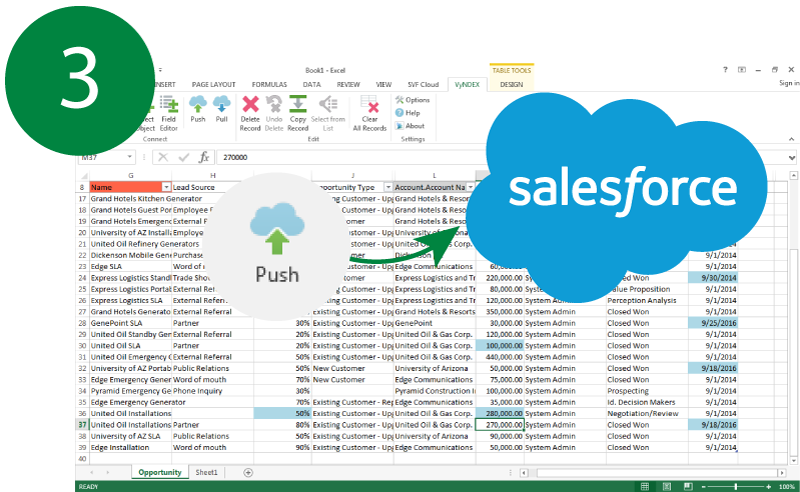Image resolution: width=800 pixels, height=492 pixels.
Task: Select column G header
Action: tap(131, 176)
